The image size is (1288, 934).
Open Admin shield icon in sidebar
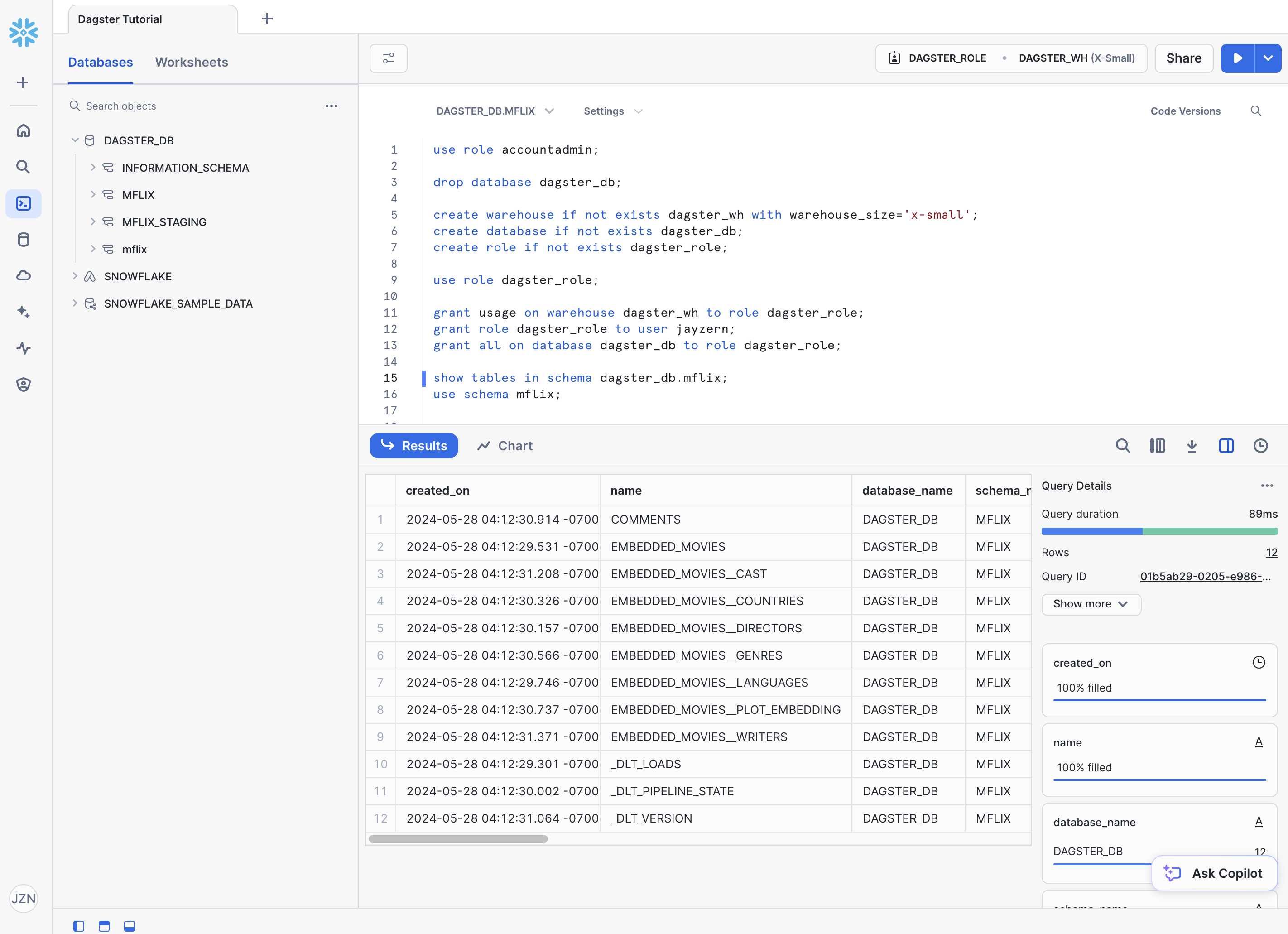(x=23, y=385)
